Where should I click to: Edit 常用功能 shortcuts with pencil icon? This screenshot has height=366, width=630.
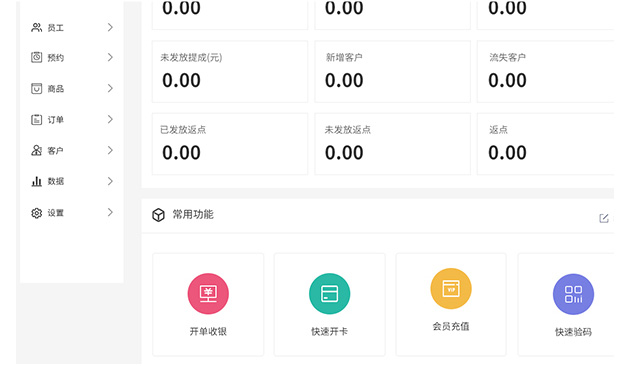tap(603, 218)
